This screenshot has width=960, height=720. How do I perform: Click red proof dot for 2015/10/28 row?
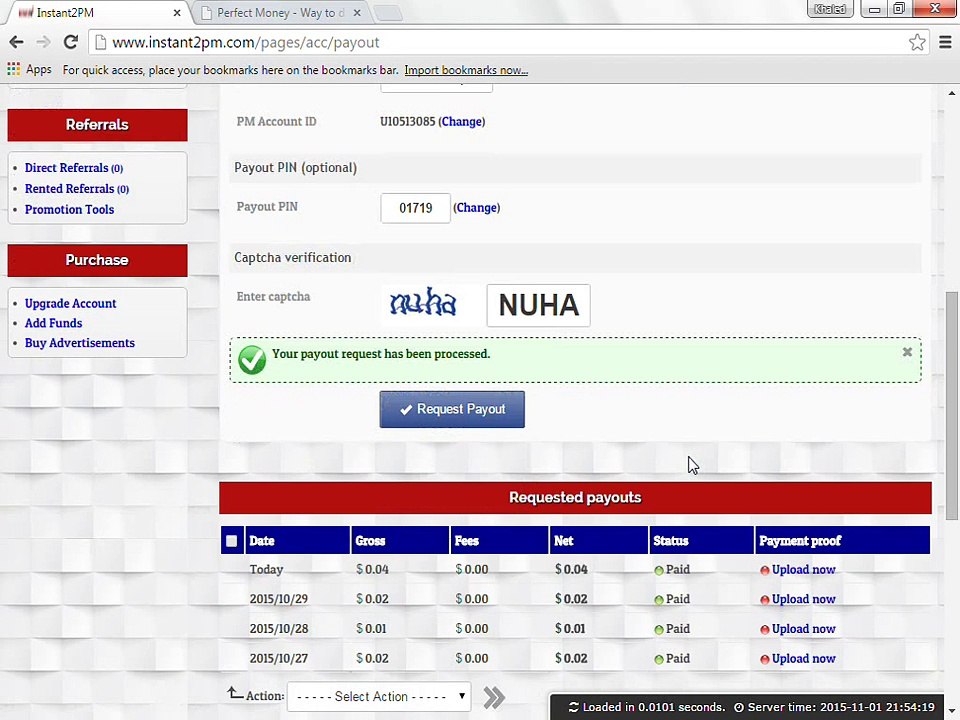click(x=765, y=629)
